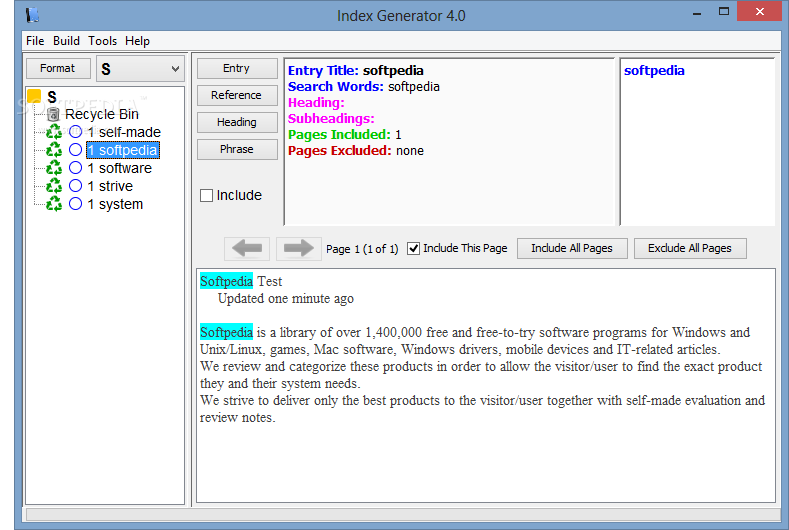Image resolution: width=789 pixels, height=530 pixels.
Task: Click the Entry button
Action: [x=237, y=68]
